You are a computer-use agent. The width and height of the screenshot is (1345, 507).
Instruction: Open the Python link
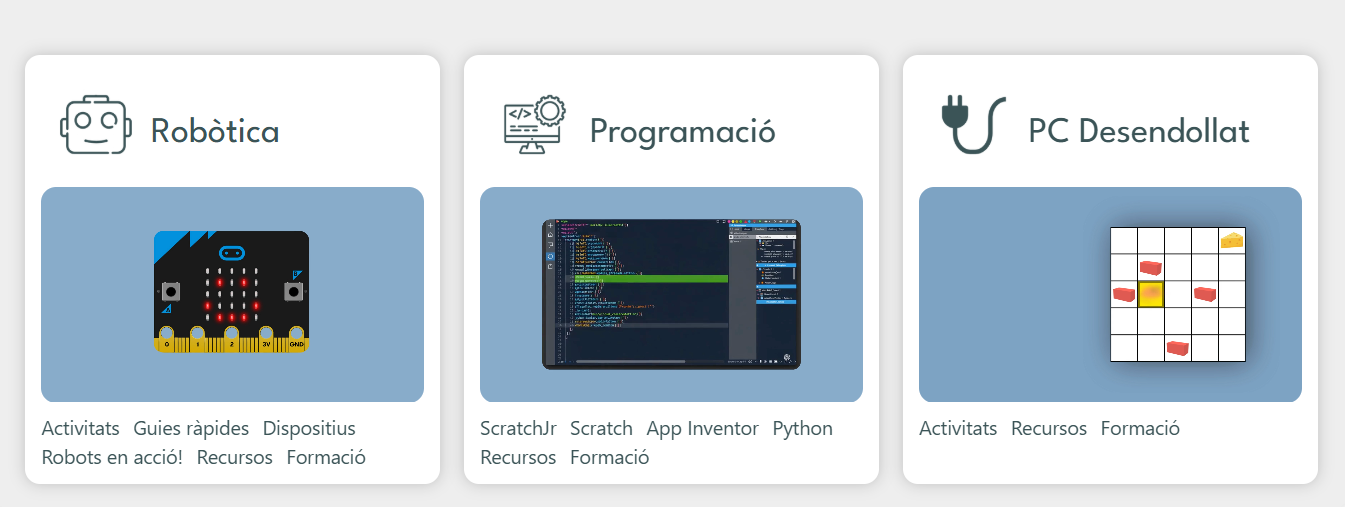(802, 428)
